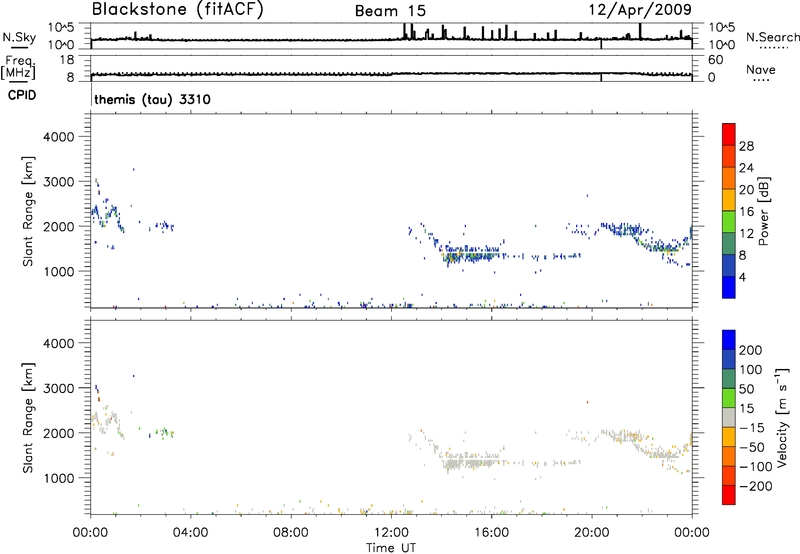Click 'Slant Range [km]' title of power panel
Viewport: 800px width, 554px height.
tap(28, 211)
